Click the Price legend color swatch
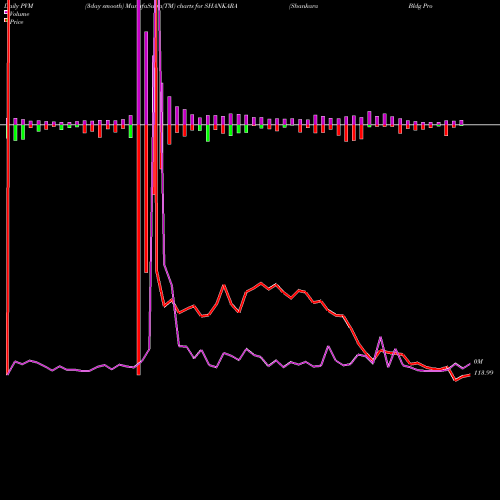 [6, 20]
